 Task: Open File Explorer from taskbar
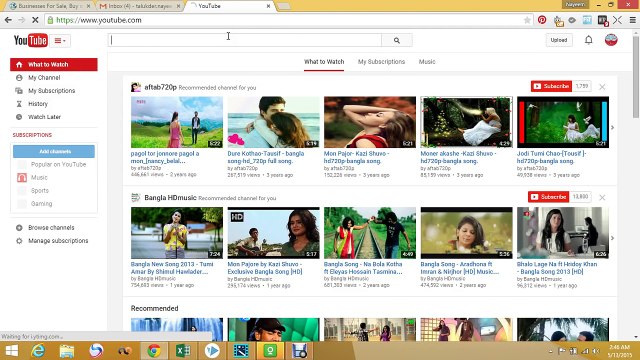[67, 351]
